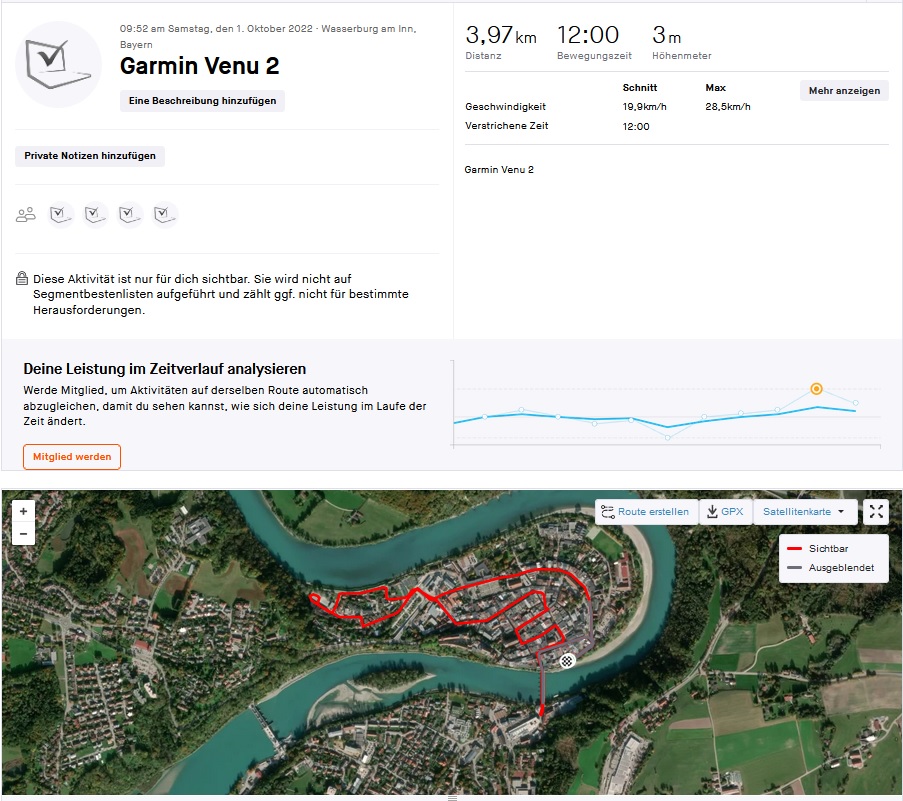The image size is (903, 801).
Task: Expand stats with Mehr anzeigen
Action: point(844,91)
